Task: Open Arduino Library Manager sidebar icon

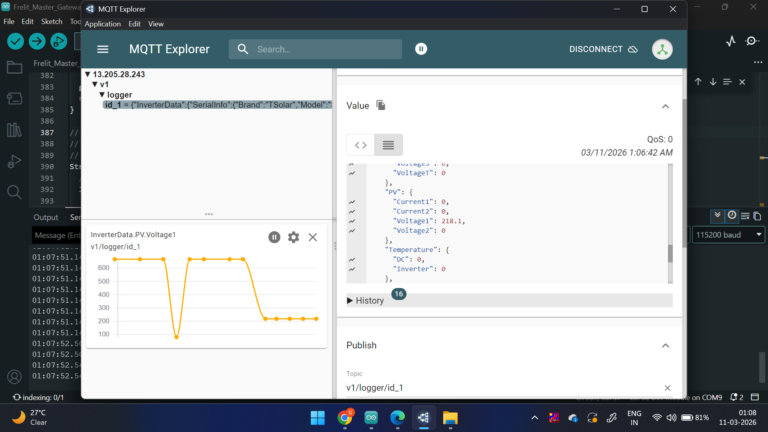Action: (x=14, y=130)
